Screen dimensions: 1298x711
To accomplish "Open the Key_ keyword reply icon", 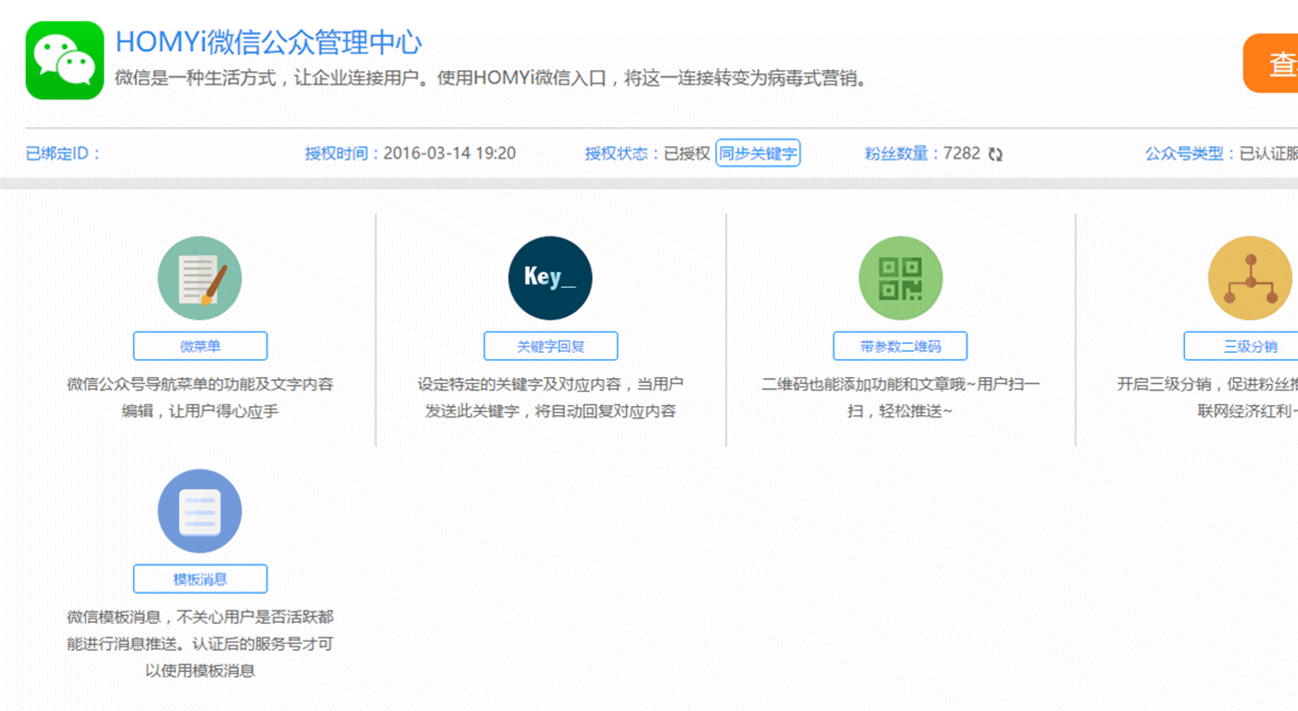I will [x=550, y=278].
